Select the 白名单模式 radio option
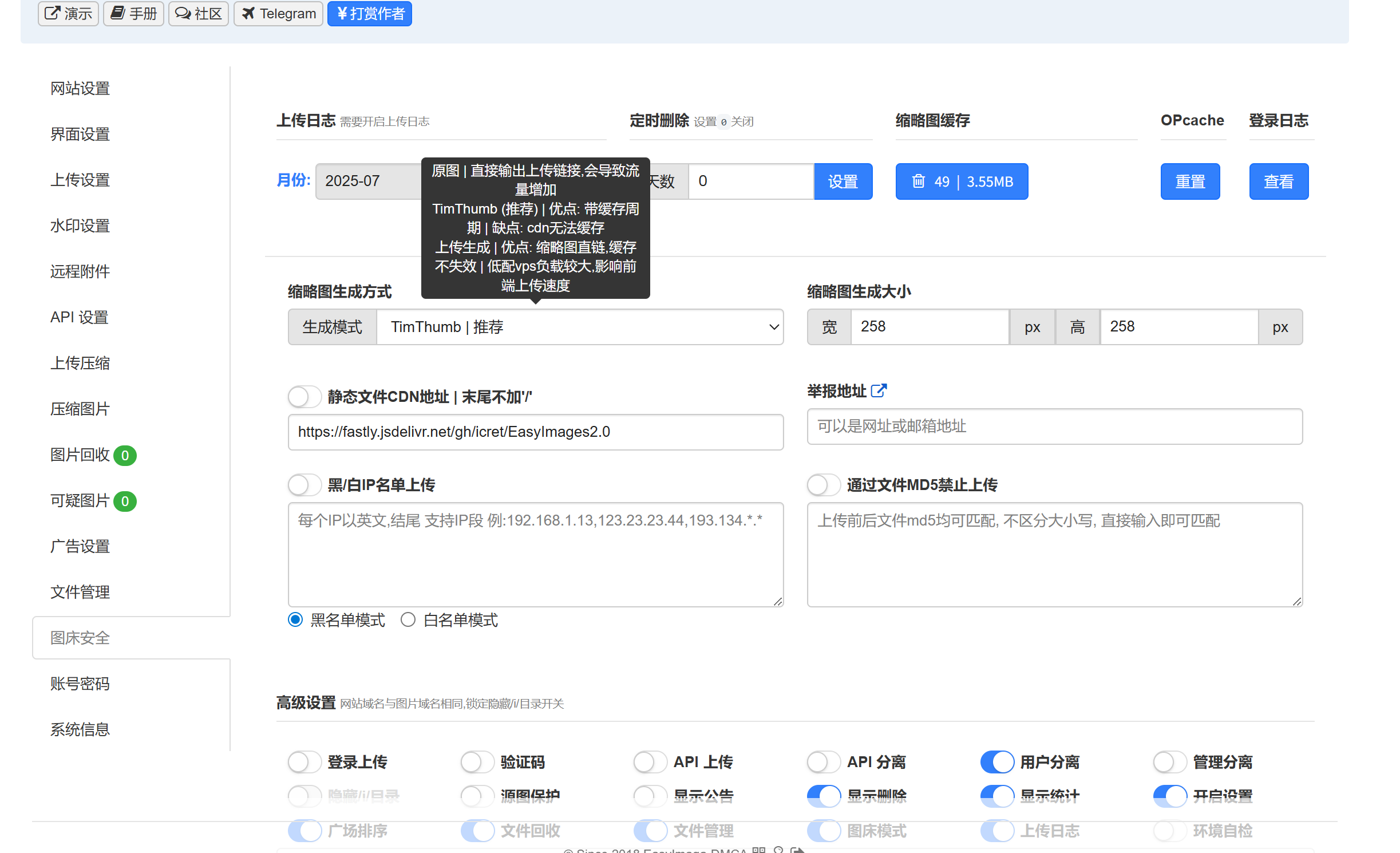 [x=408, y=619]
